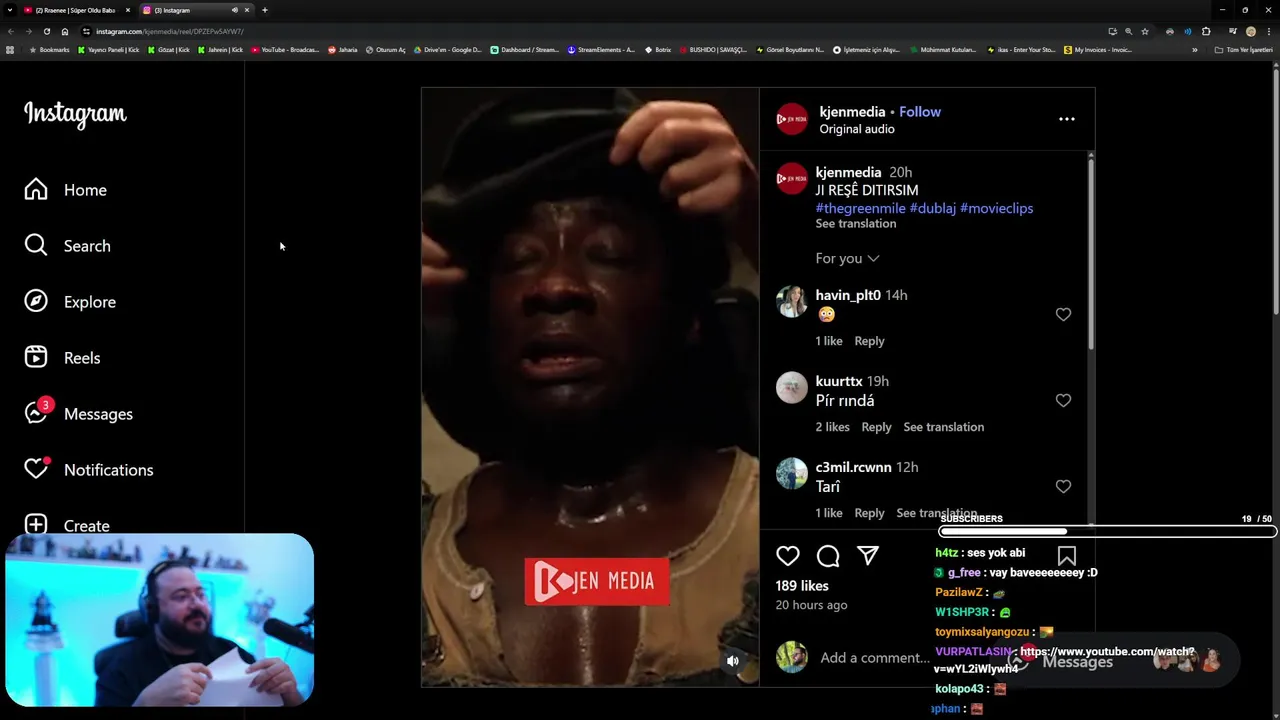Open the Drive'ım Google Drive bookmark
Screen dimensions: 1280x720
(x=447, y=50)
